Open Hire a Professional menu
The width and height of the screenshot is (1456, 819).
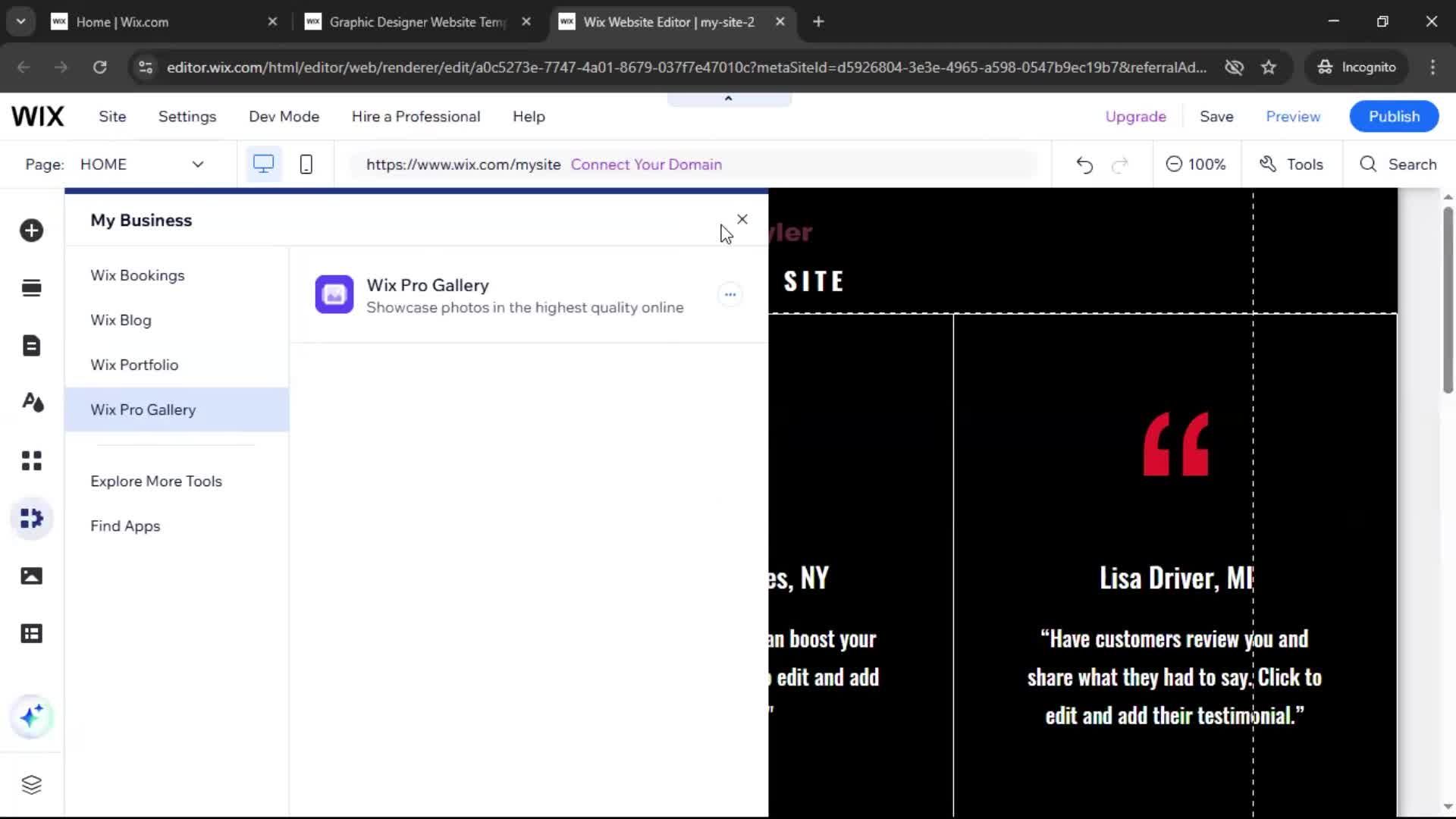pos(416,117)
